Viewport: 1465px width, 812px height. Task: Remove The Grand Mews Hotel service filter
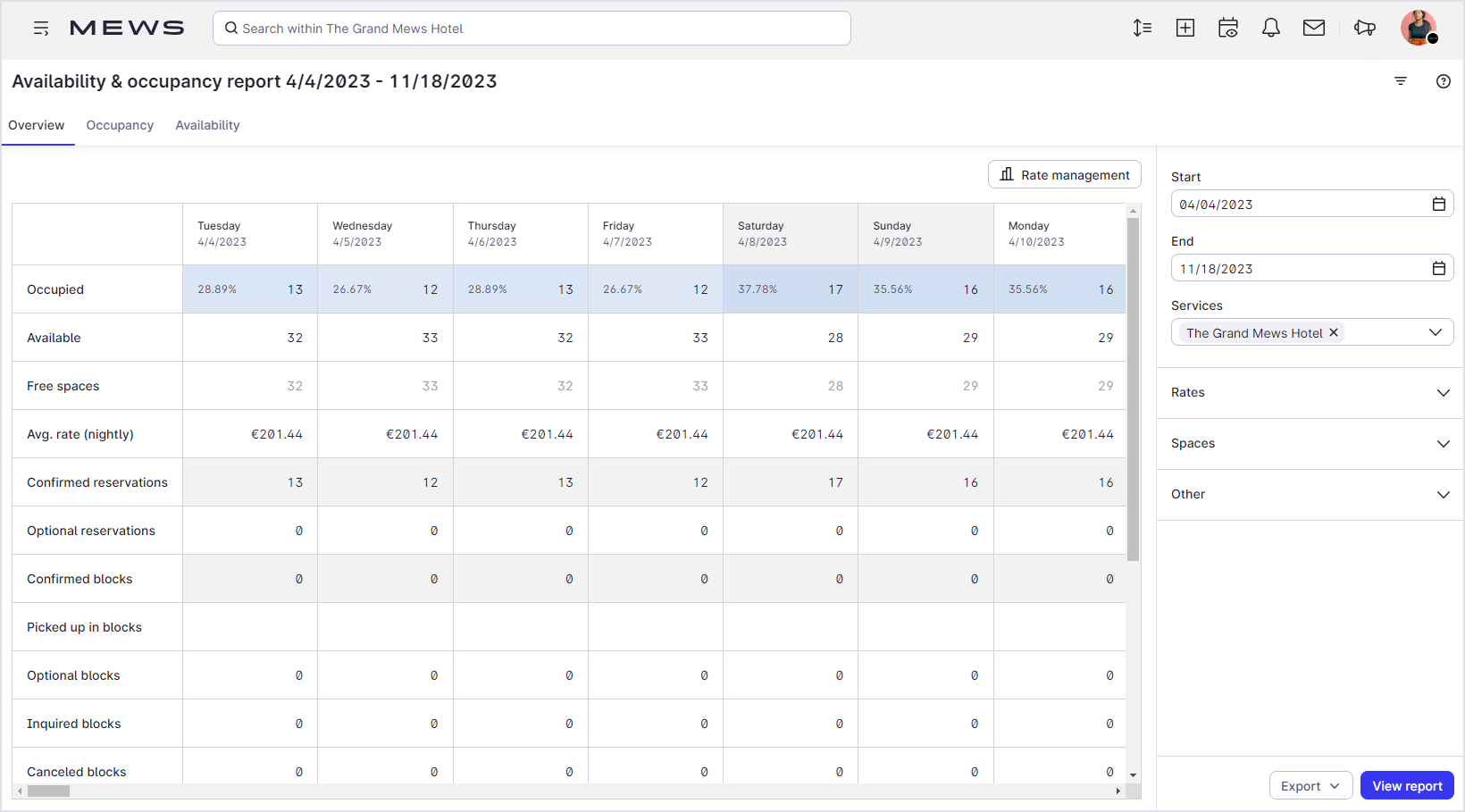coord(1333,332)
